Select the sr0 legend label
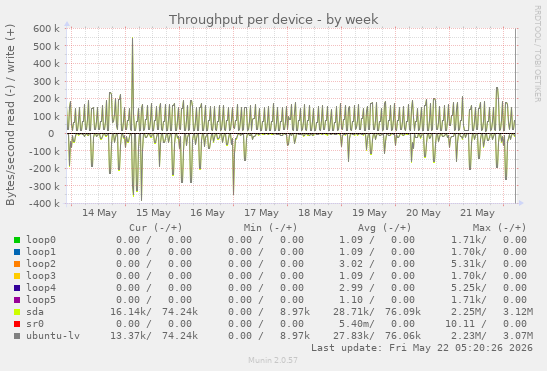This screenshot has width=547, height=371. point(35,324)
